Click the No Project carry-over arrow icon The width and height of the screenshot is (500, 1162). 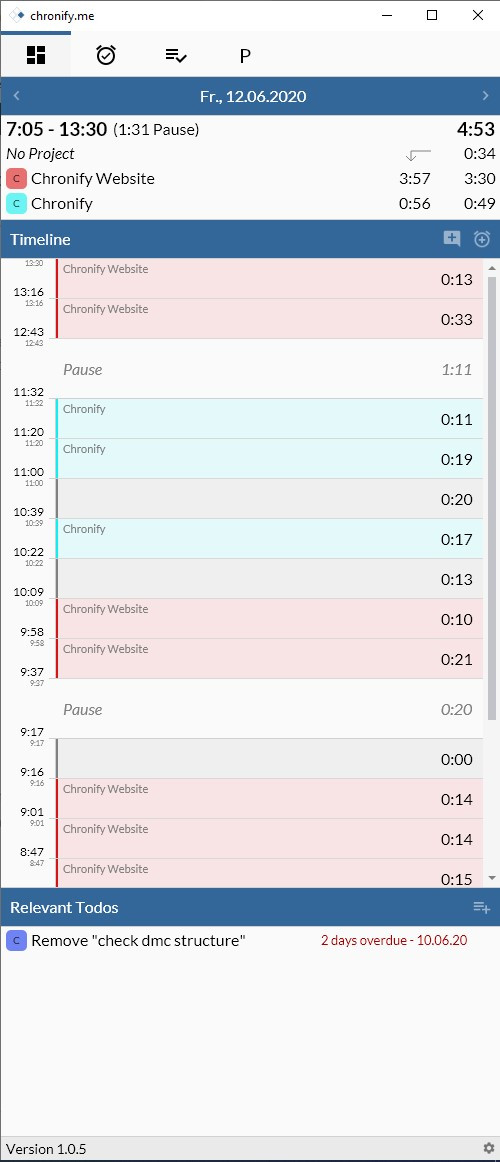coord(419,154)
